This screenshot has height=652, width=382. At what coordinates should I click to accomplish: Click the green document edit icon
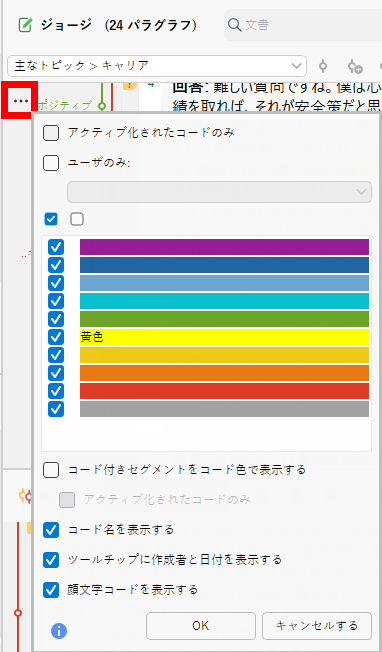(25, 25)
